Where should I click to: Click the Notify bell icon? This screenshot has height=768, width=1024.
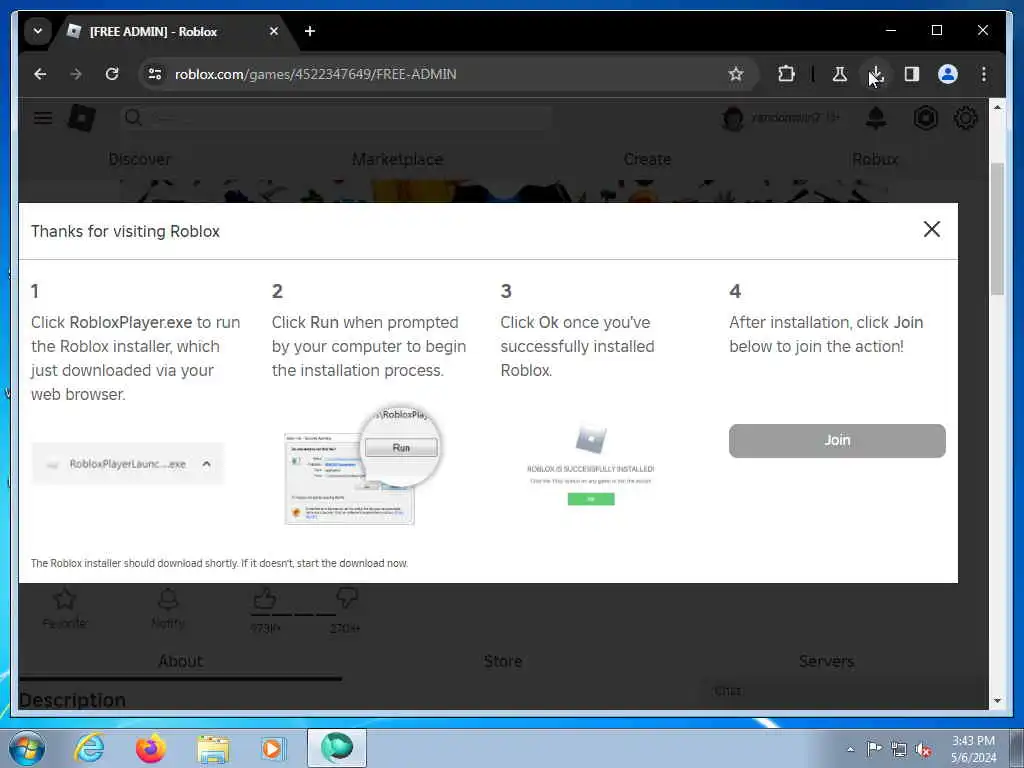[167, 599]
